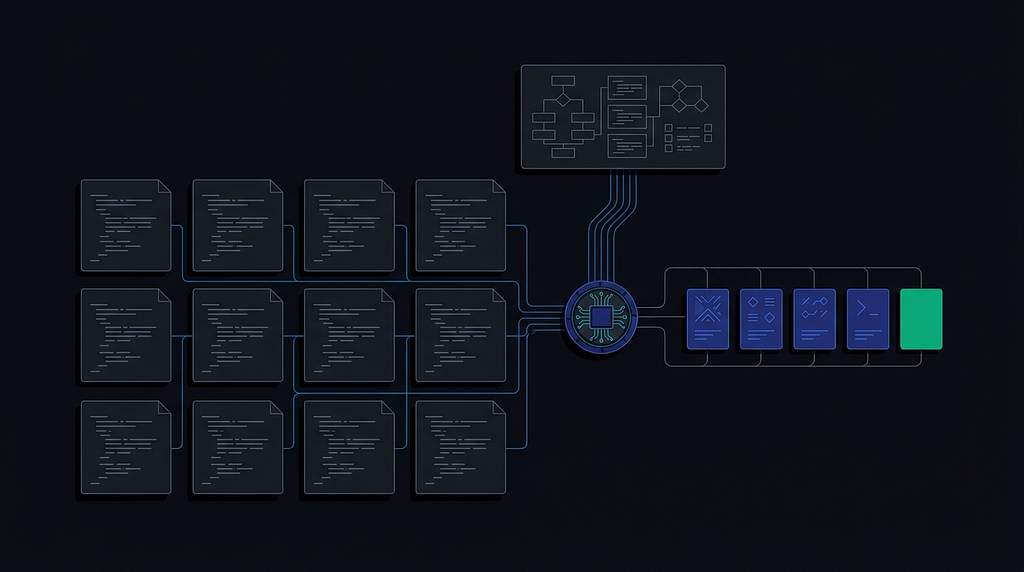
Task: Select first document in the middle row
Action: click(126, 336)
